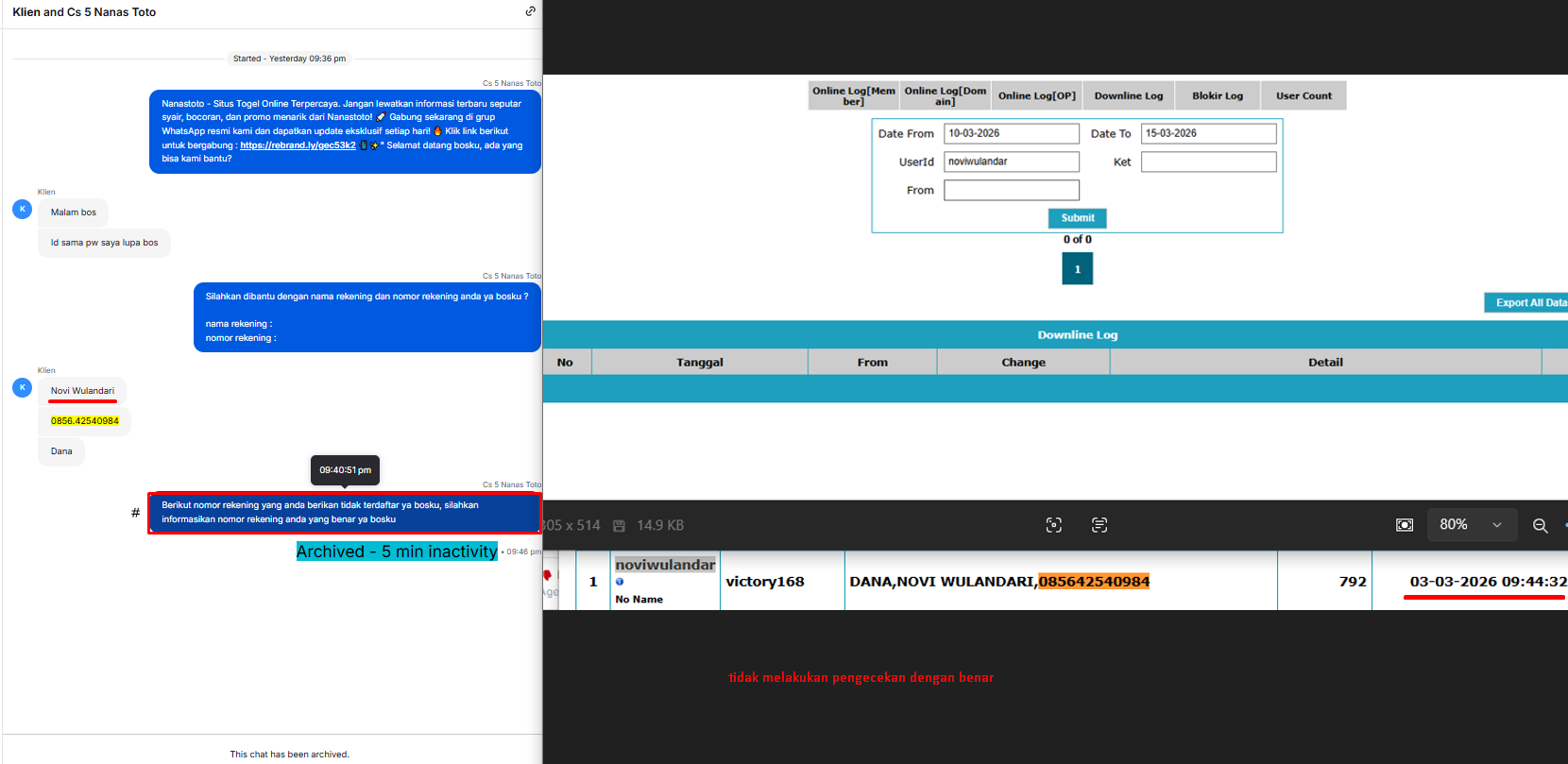Click the '0 of 0' results count

[x=1078, y=240]
